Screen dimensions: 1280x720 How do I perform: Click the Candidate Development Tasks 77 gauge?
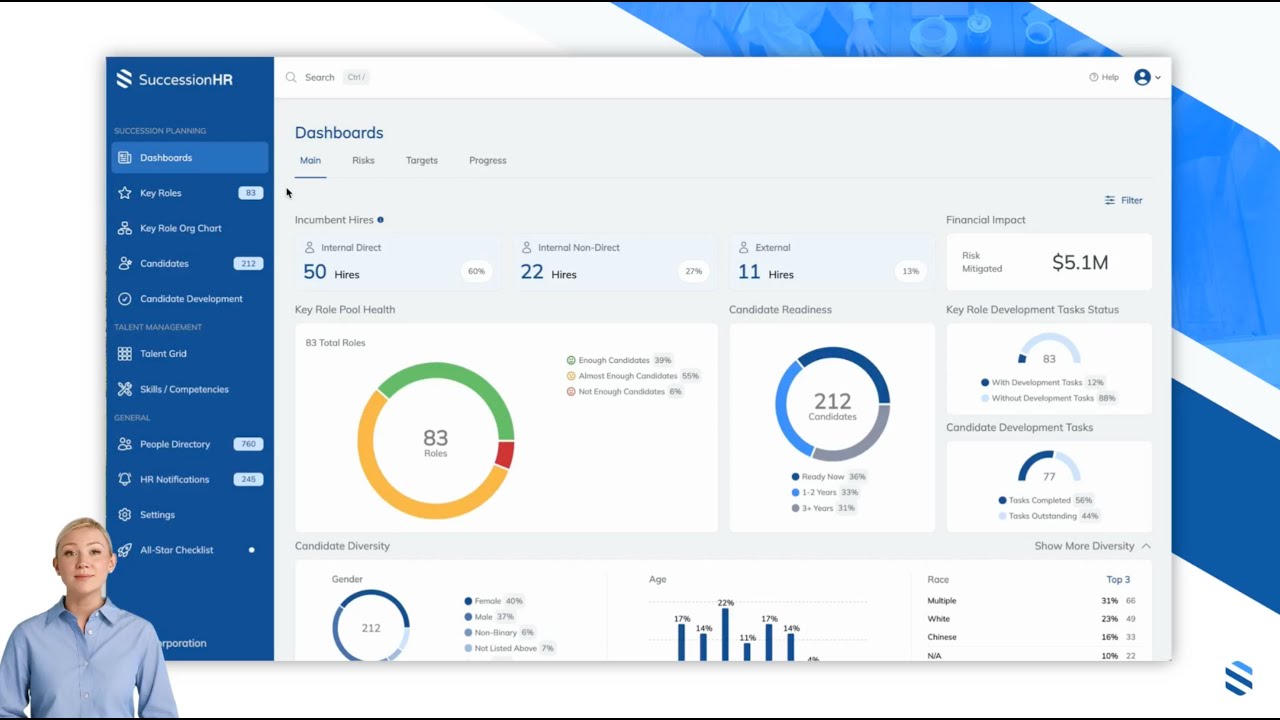1049,468
